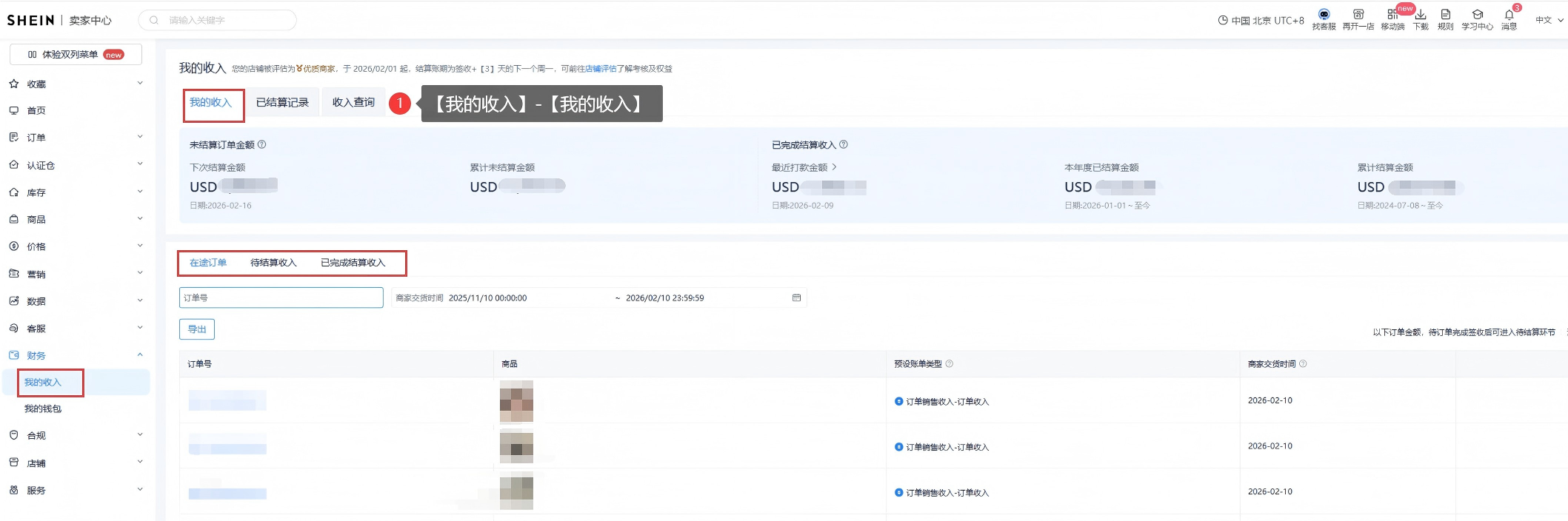Click the start date 2025/11/10 00:00:00 field
The height and width of the screenshot is (521, 1568).
(x=488, y=298)
